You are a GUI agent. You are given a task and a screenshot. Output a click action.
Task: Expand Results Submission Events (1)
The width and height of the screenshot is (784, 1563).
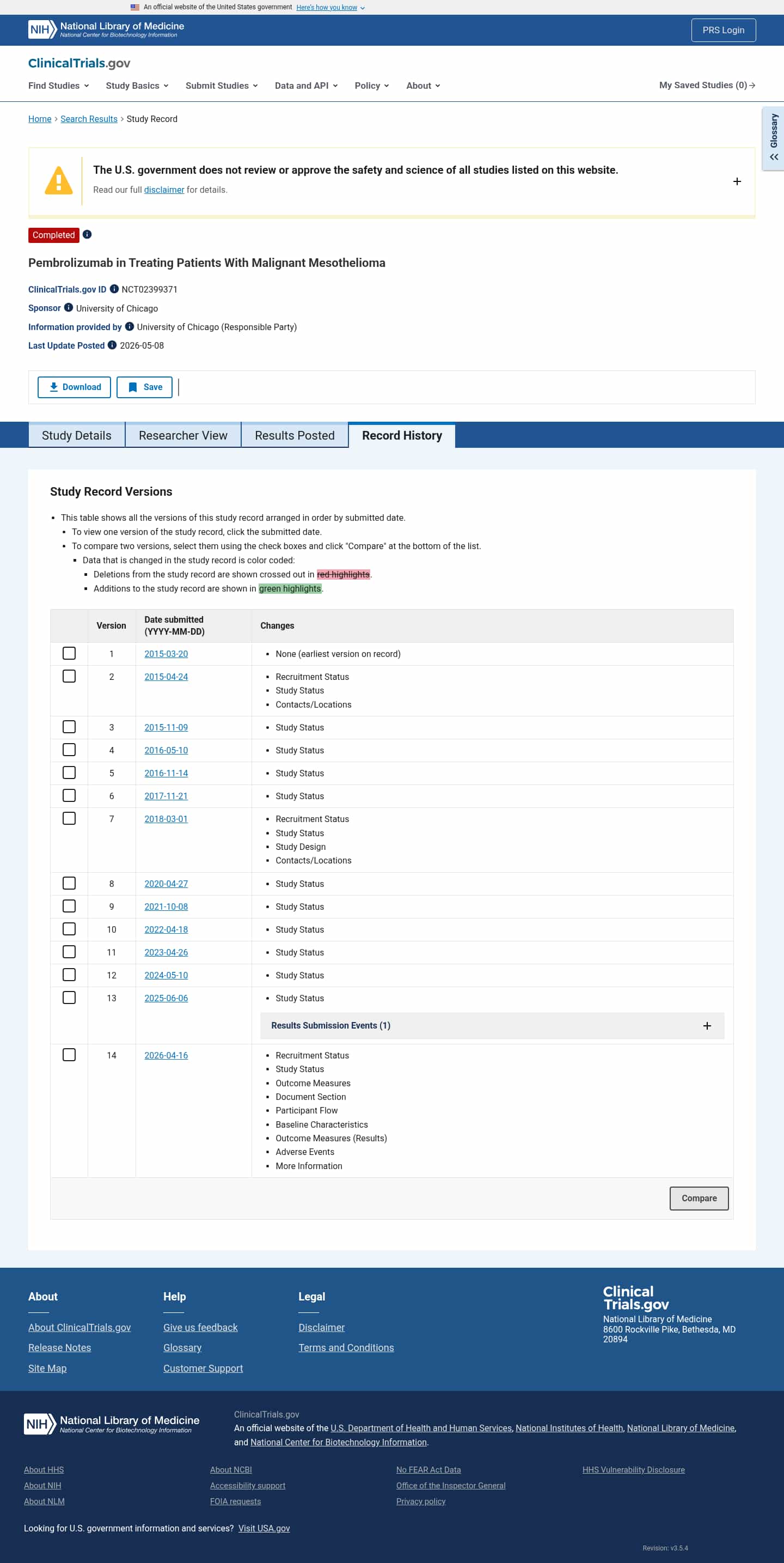coord(492,1025)
